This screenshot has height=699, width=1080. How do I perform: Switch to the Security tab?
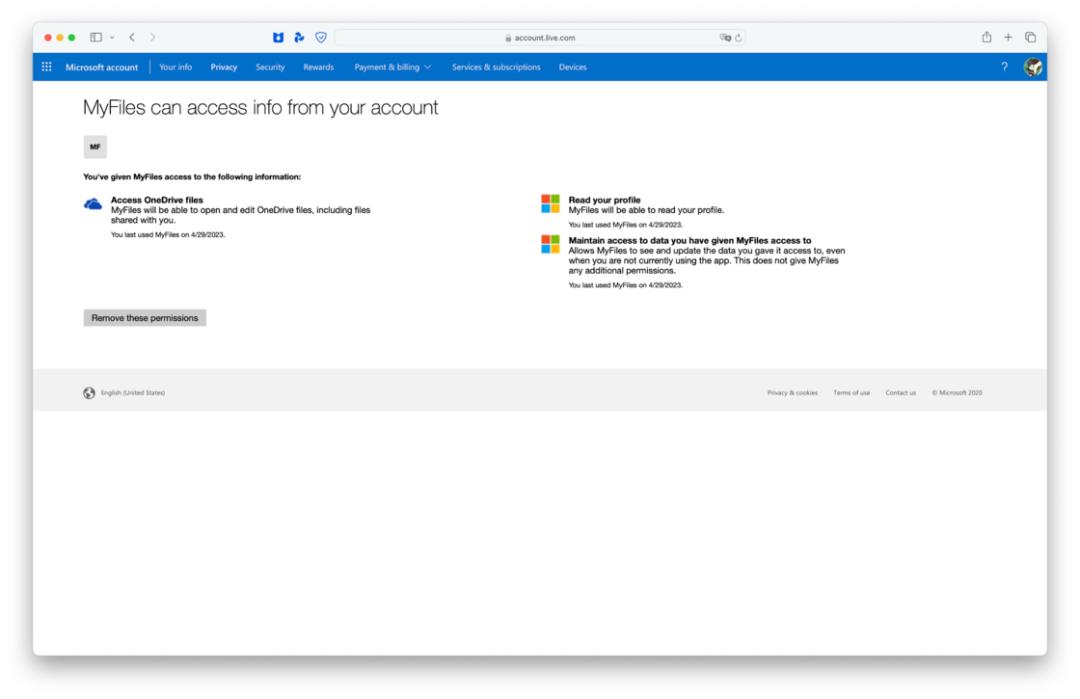270,67
